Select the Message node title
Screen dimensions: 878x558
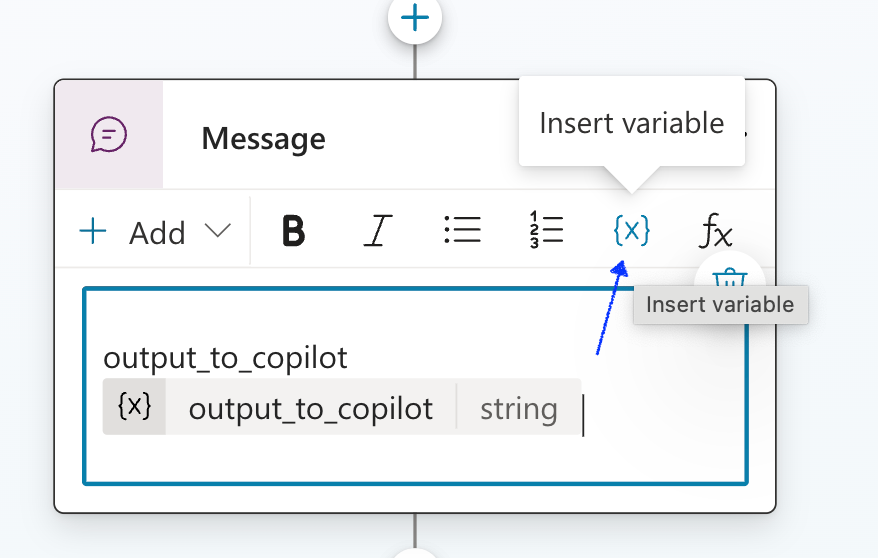coord(263,138)
